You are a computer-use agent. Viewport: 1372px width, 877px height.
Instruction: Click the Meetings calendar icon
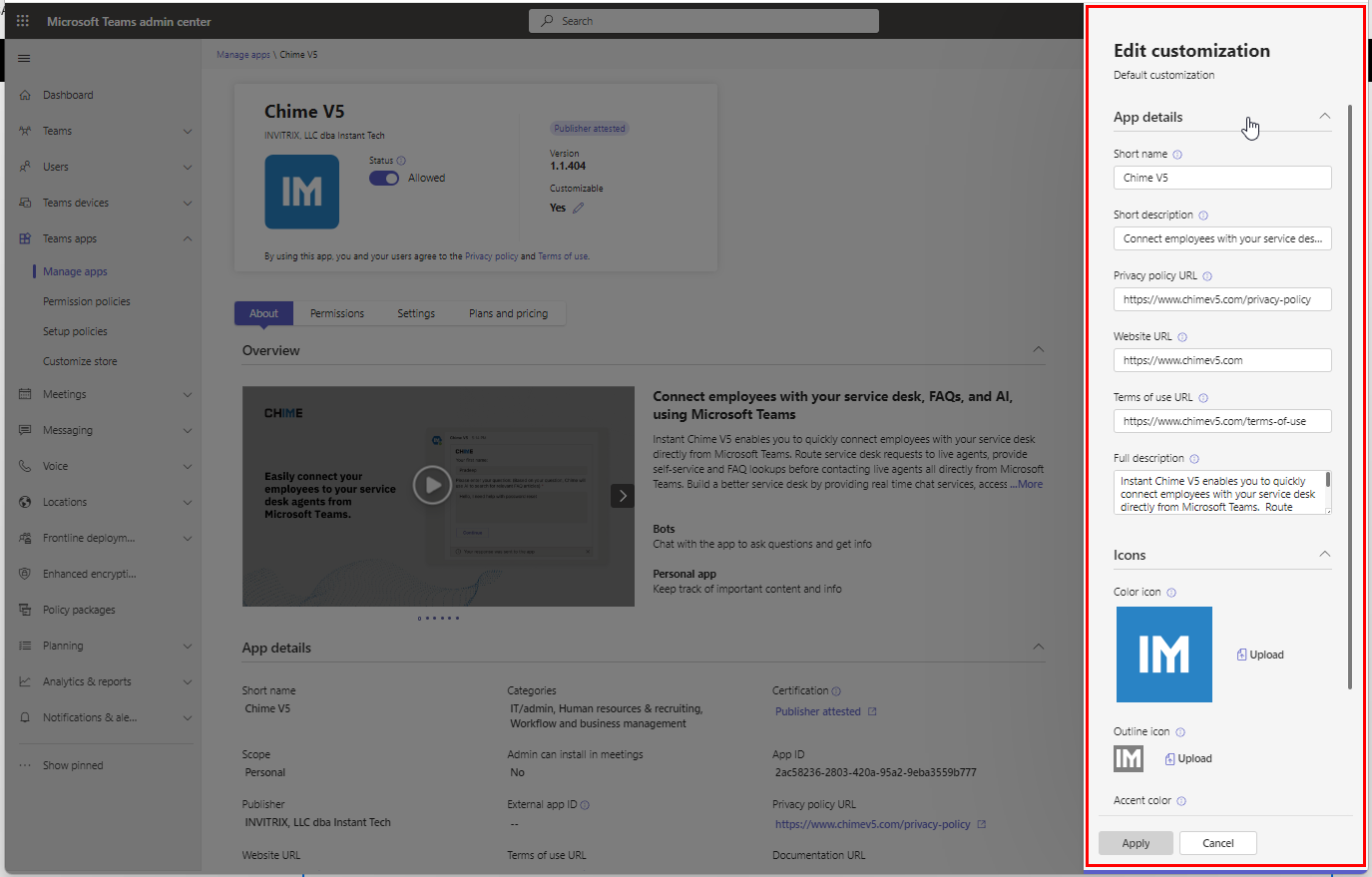(25, 394)
